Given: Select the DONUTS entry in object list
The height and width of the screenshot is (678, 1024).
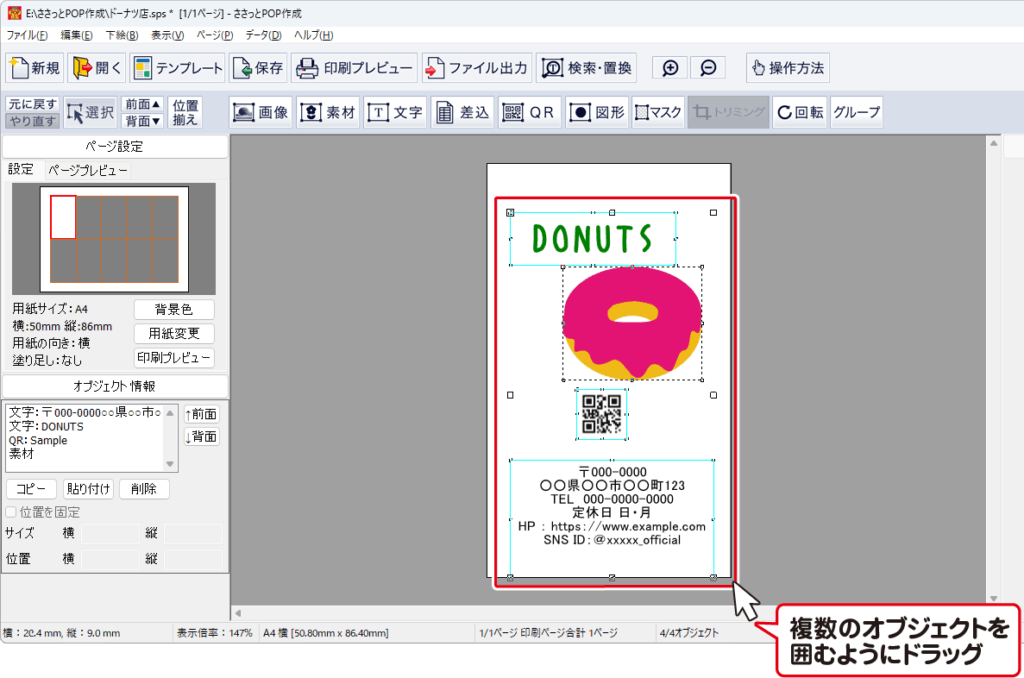Looking at the screenshot, I should pos(47,427).
